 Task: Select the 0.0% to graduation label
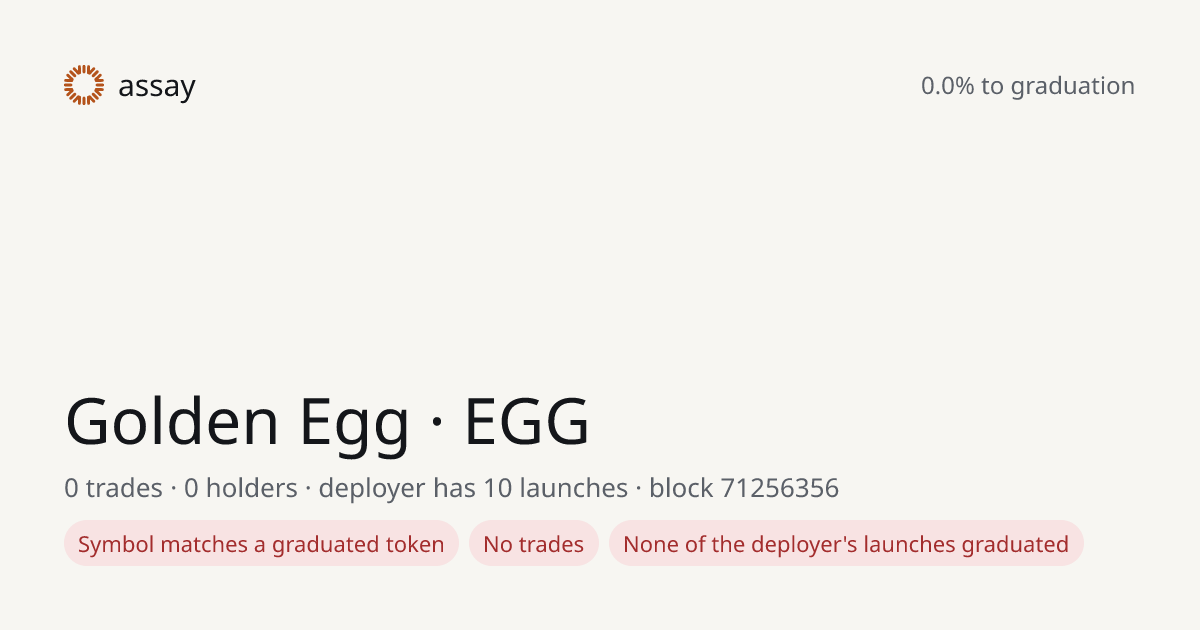1028,86
